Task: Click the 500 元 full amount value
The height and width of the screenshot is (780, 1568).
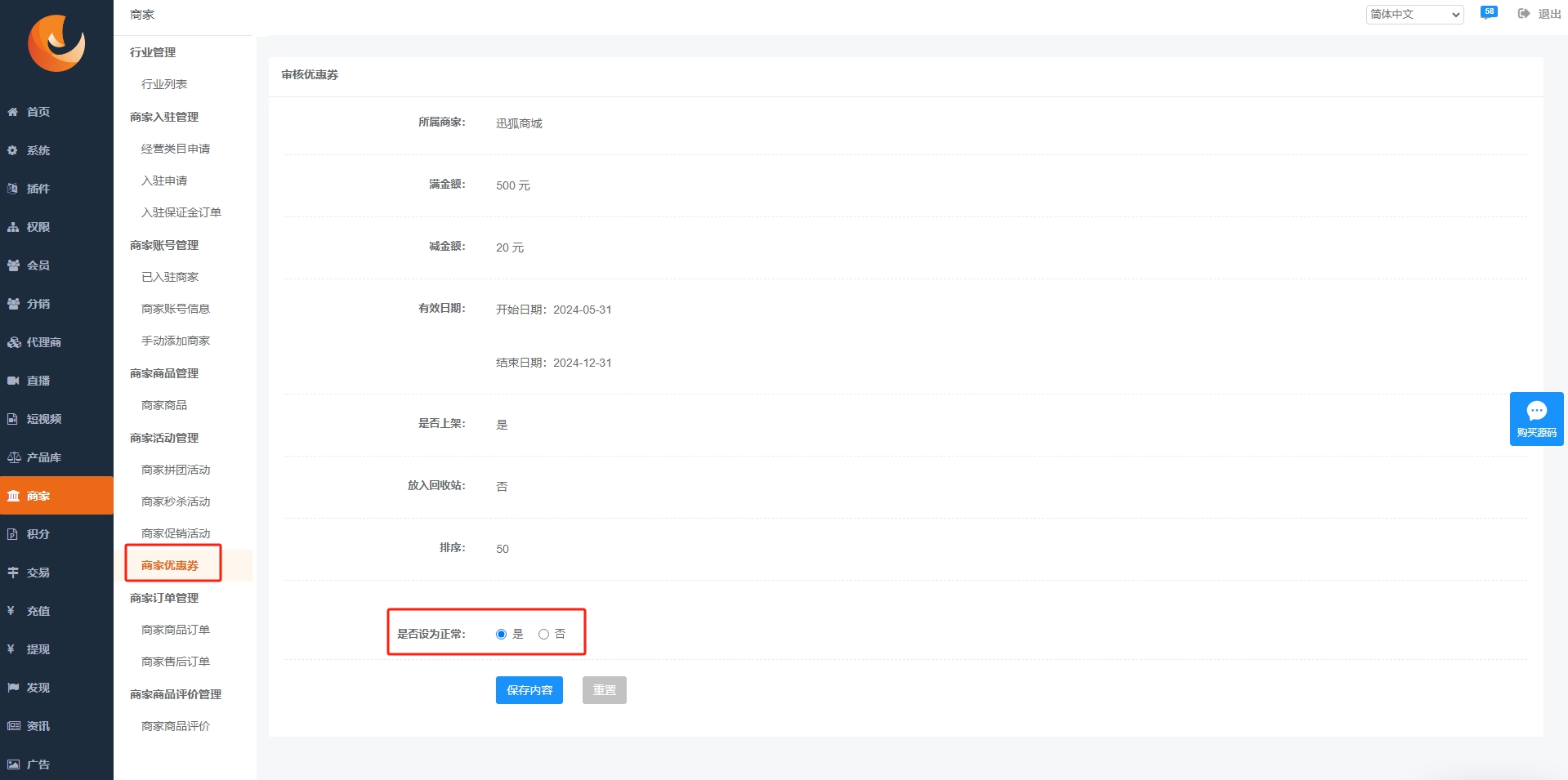Action: coord(513,185)
